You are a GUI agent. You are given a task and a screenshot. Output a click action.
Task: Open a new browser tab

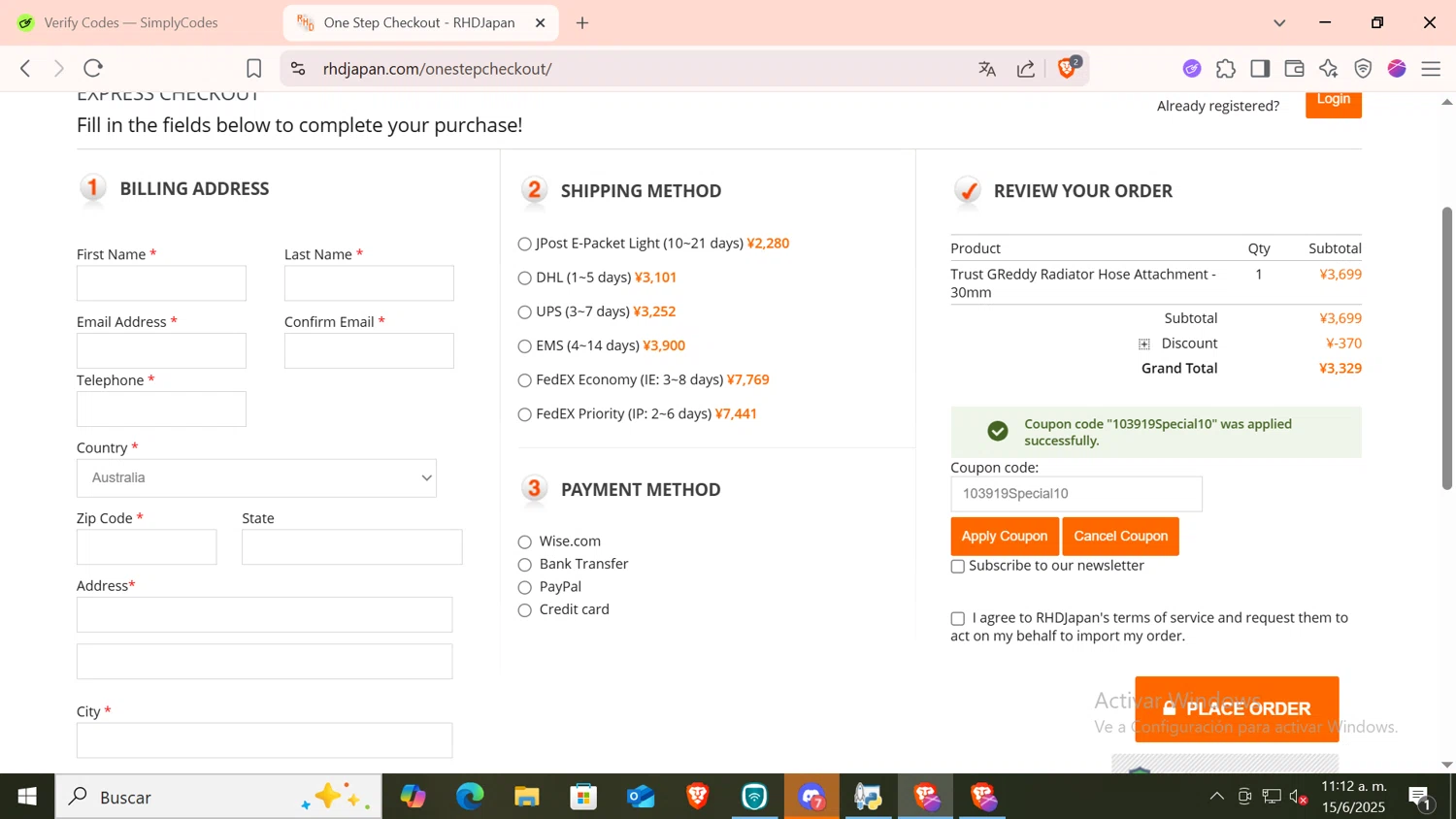(x=582, y=22)
